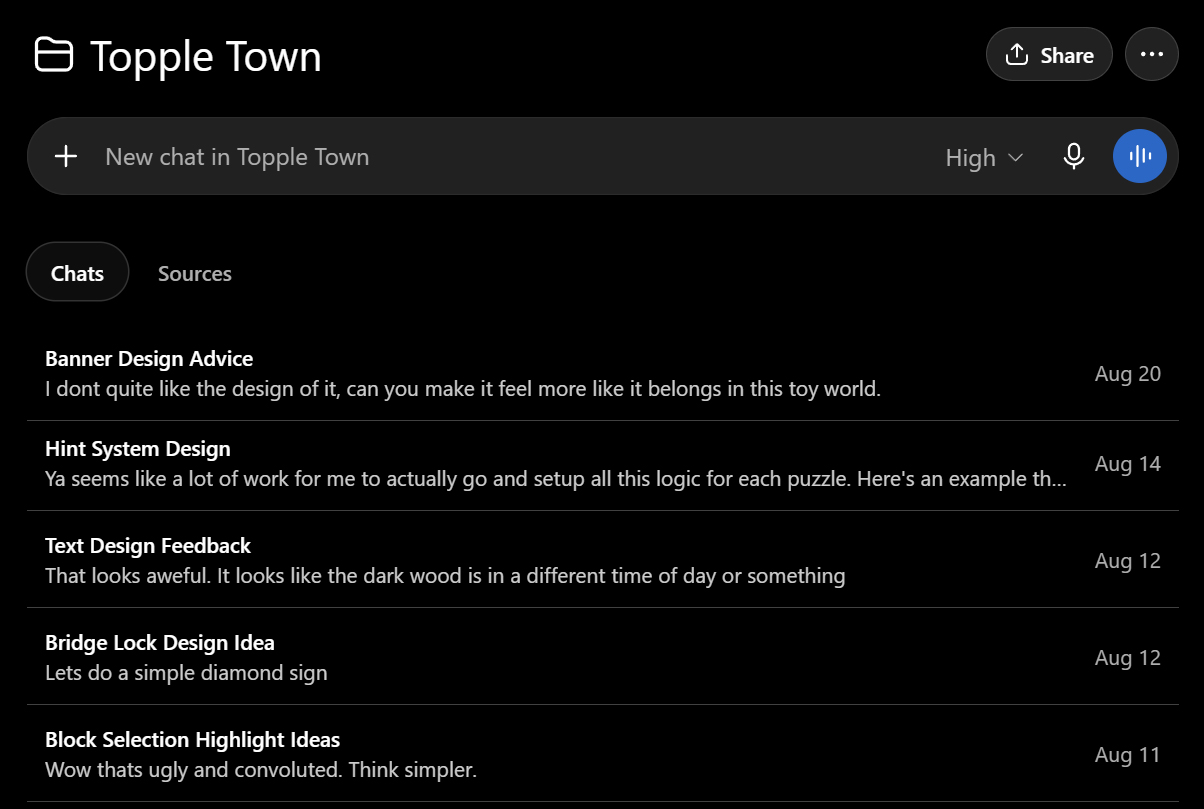Open the High reasoning level dropdown
This screenshot has height=809, width=1204.
pyautogui.click(x=984, y=157)
